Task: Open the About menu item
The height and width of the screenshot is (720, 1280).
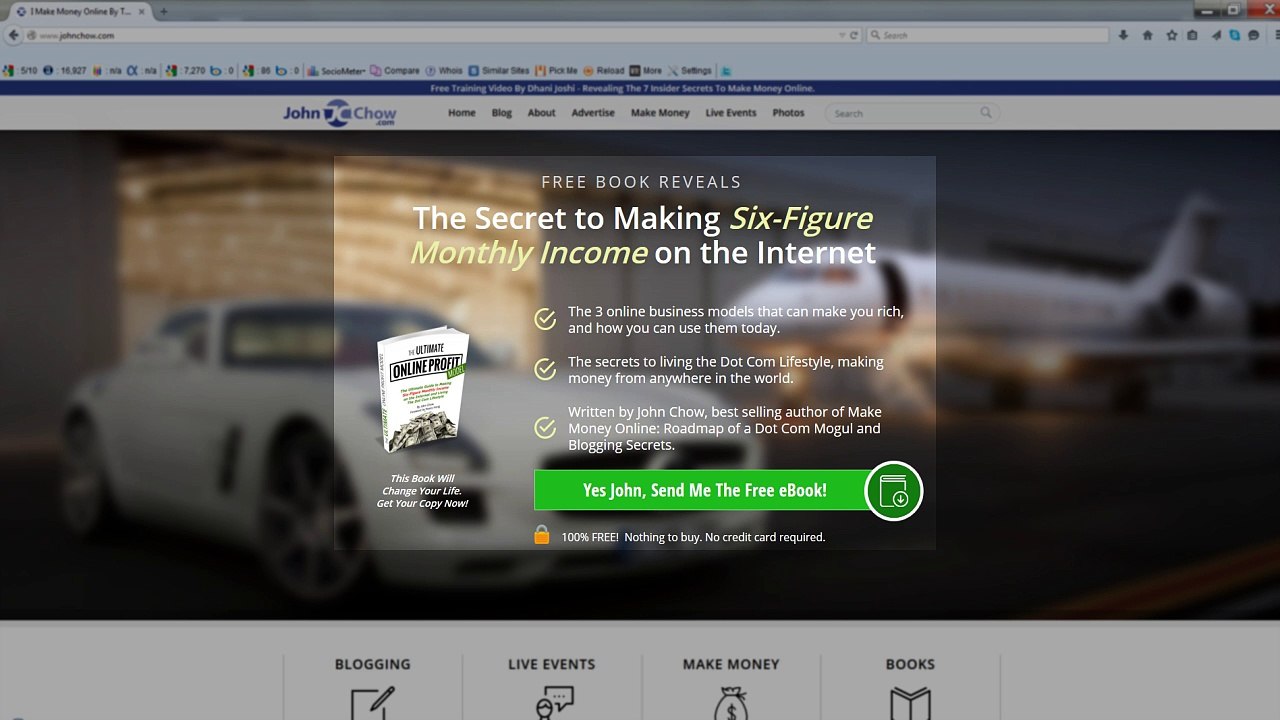Action: coord(541,113)
